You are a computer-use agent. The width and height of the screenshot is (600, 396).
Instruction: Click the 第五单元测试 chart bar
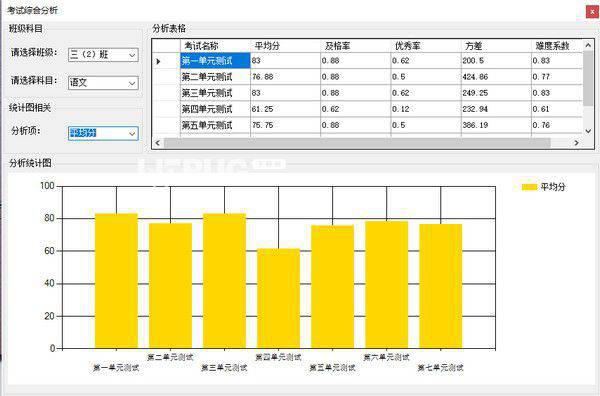click(333, 287)
